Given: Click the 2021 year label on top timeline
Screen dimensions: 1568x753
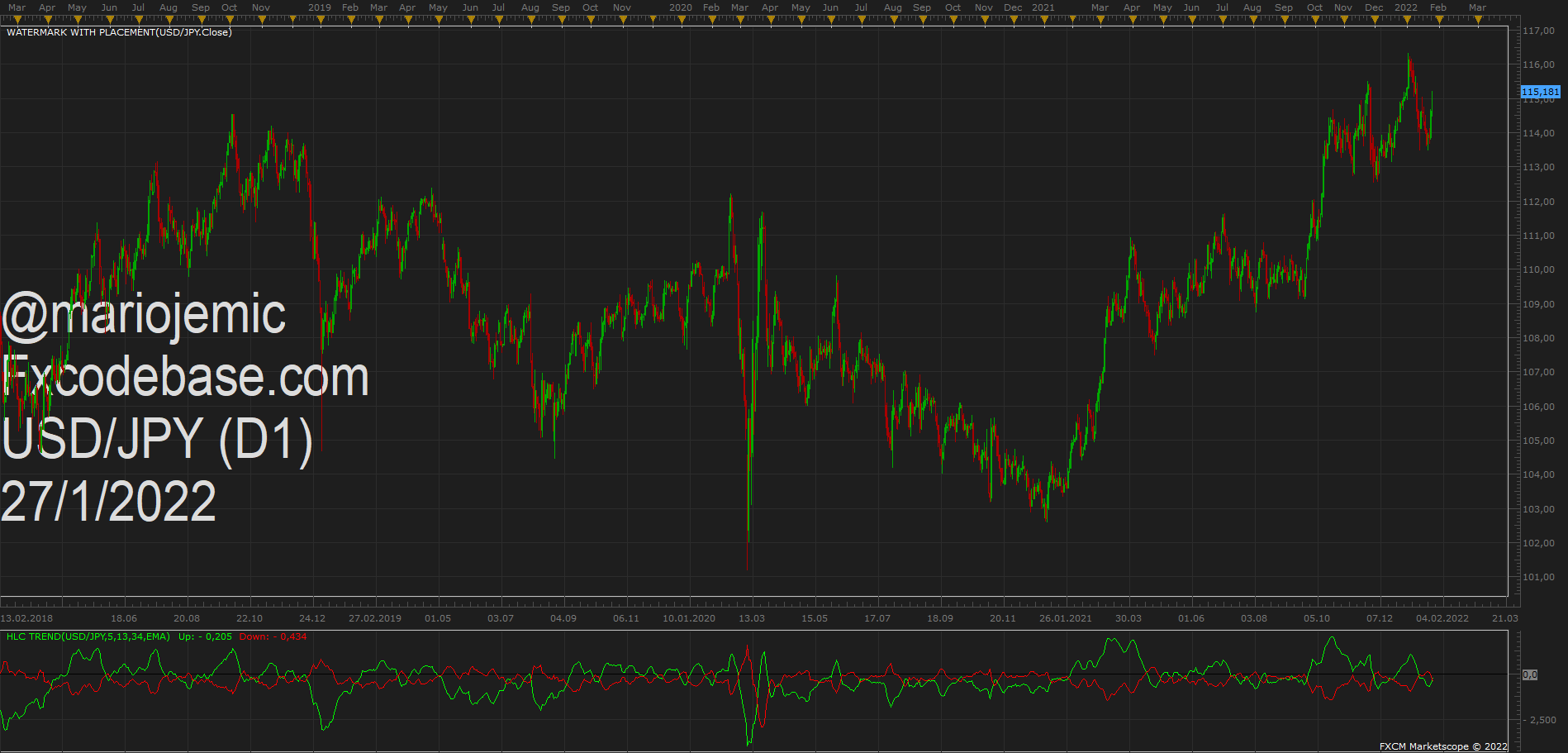Looking at the screenshot, I should 1043,7.
